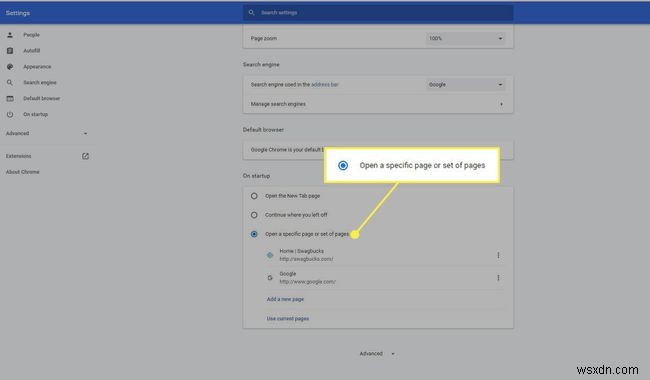Select Open a specific page radio button
The image size is (650, 380).
[x=254, y=234]
